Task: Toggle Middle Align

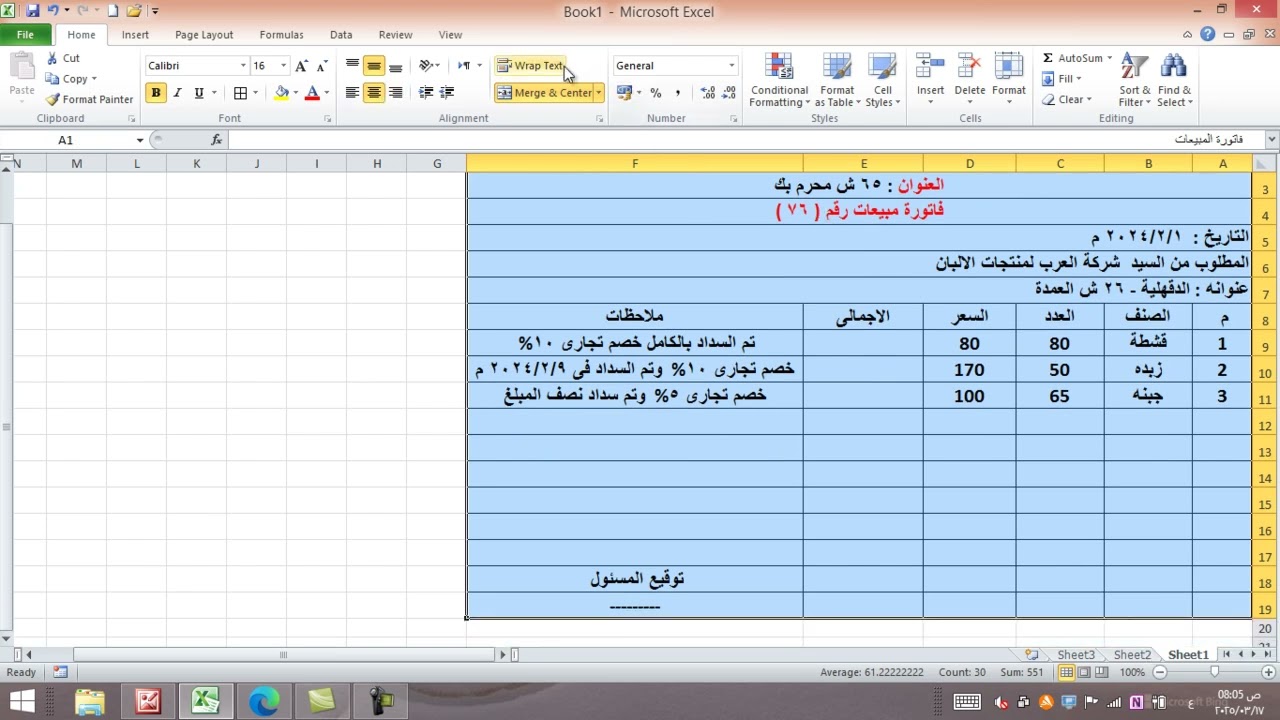Action: (374, 66)
